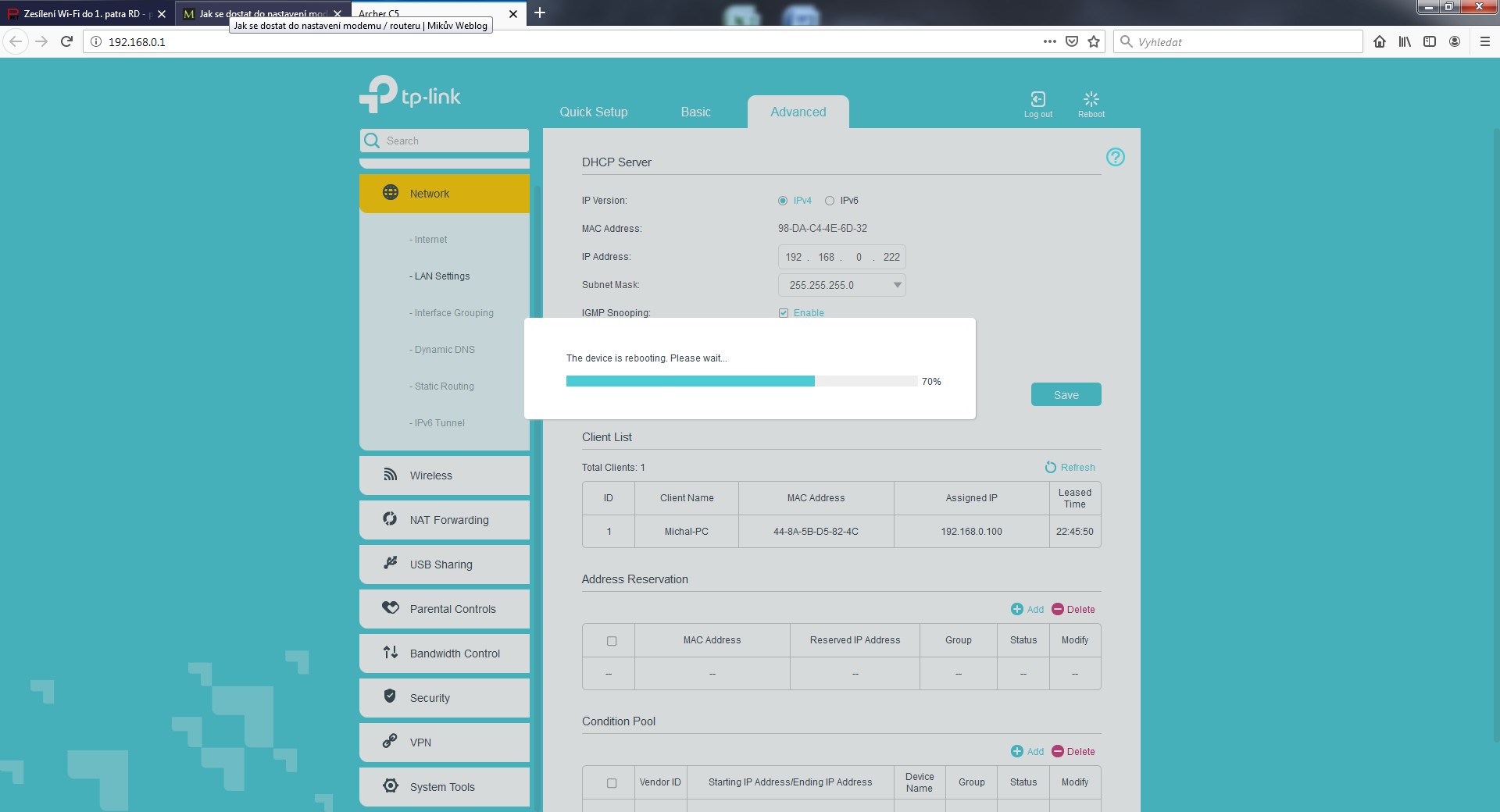Select the IPv4 radio button
The height and width of the screenshot is (812, 1500).
(x=783, y=201)
